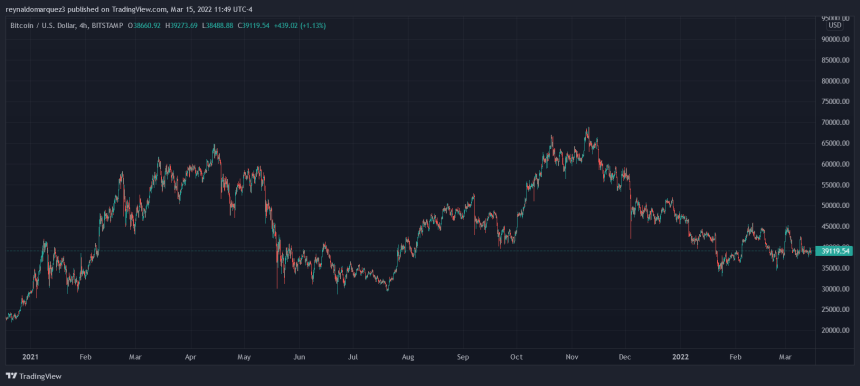
Task: Click the 70000.00 price axis label
Action: (x=834, y=123)
